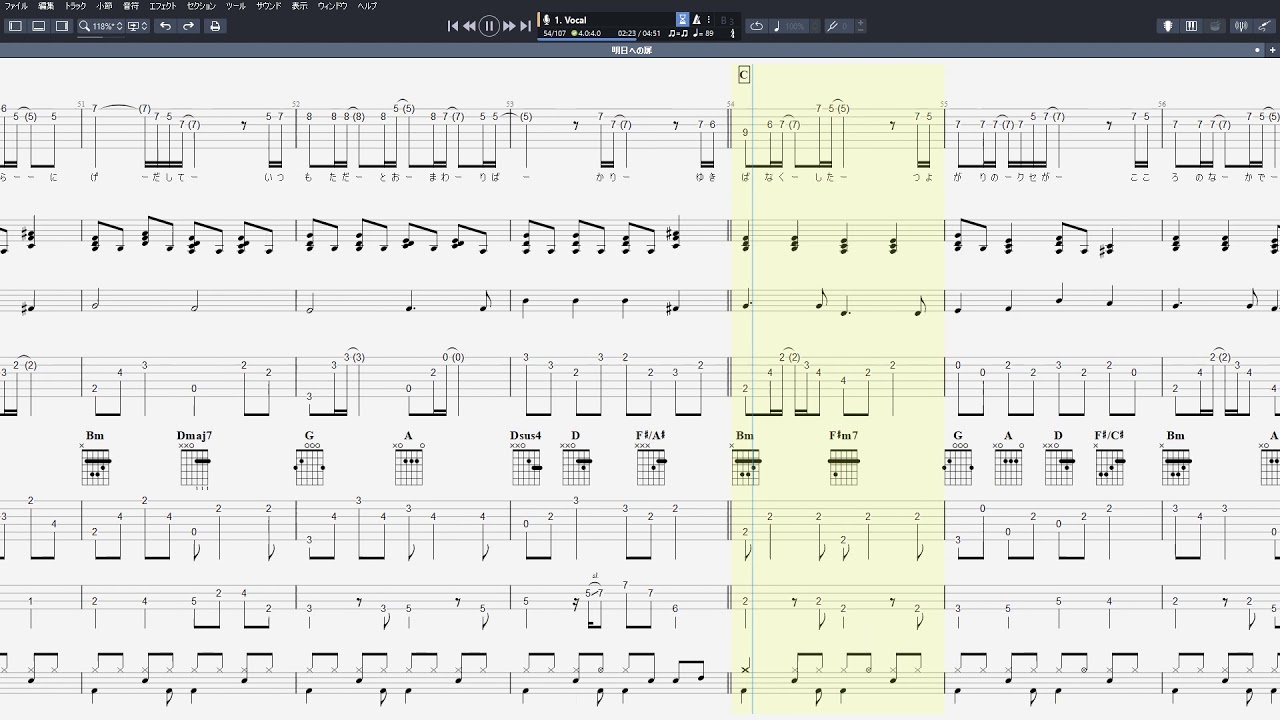Viewport: 1280px width, 720px height.
Task: Show the fretboard view with the guitar headstock icon
Action: click(1167, 26)
